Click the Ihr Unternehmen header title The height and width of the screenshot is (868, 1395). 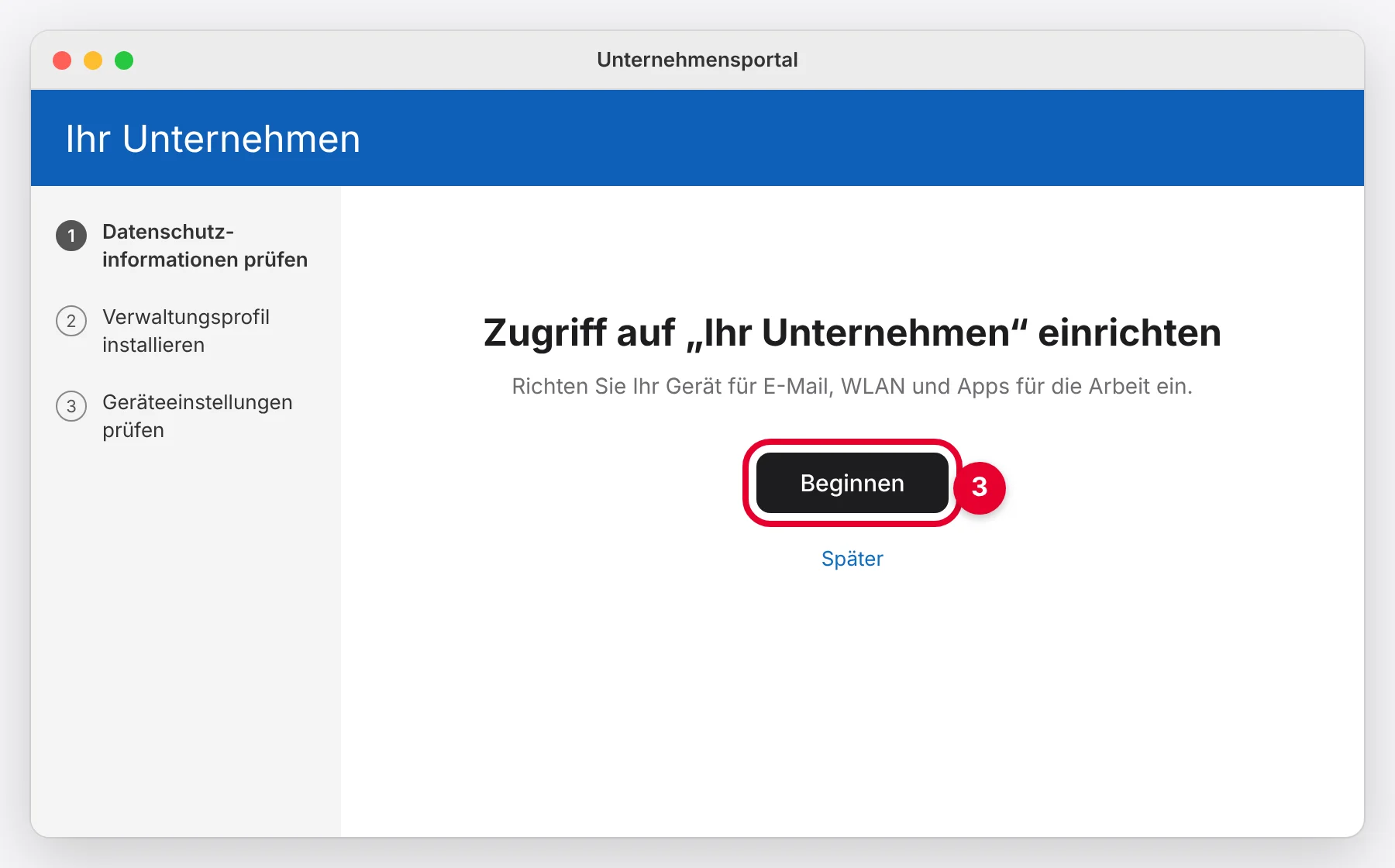pyautogui.click(x=213, y=139)
